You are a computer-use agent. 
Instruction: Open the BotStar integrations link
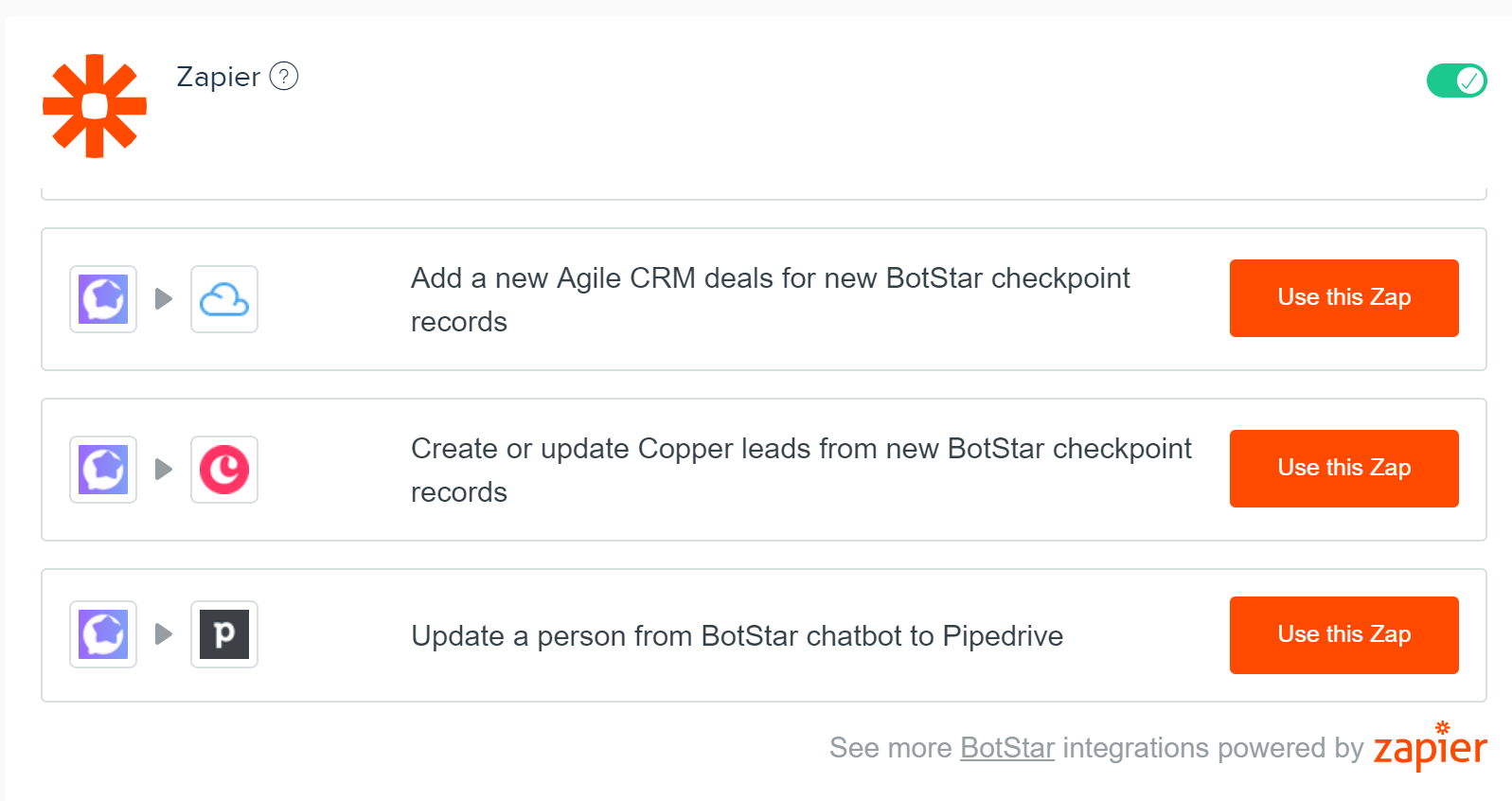click(x=1007, y=748)
